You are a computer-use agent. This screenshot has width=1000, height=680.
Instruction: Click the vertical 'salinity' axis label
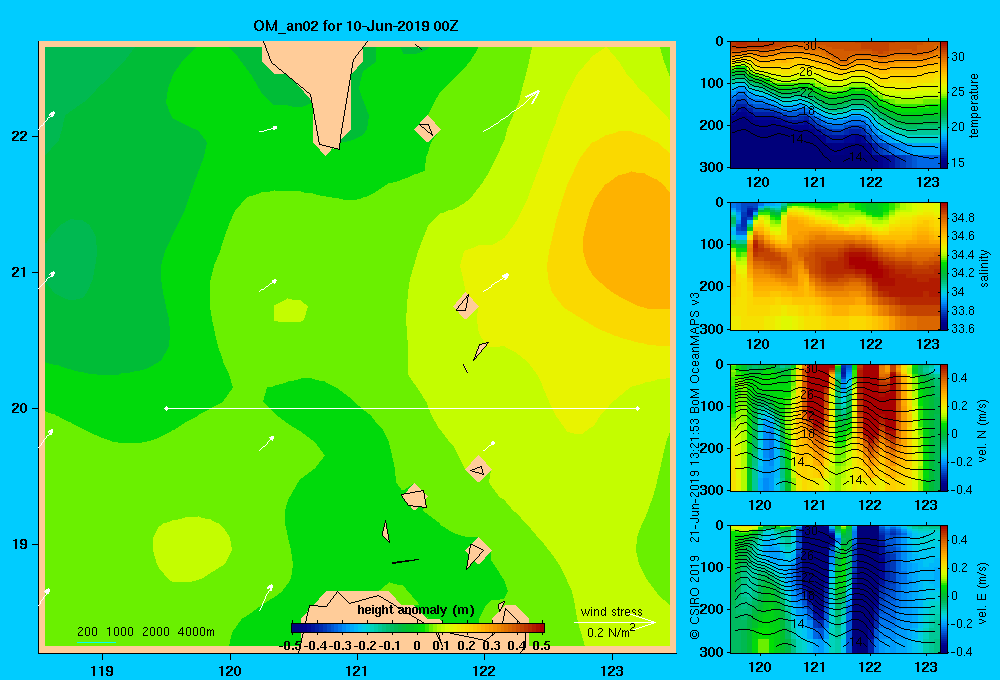coord(984,268)
